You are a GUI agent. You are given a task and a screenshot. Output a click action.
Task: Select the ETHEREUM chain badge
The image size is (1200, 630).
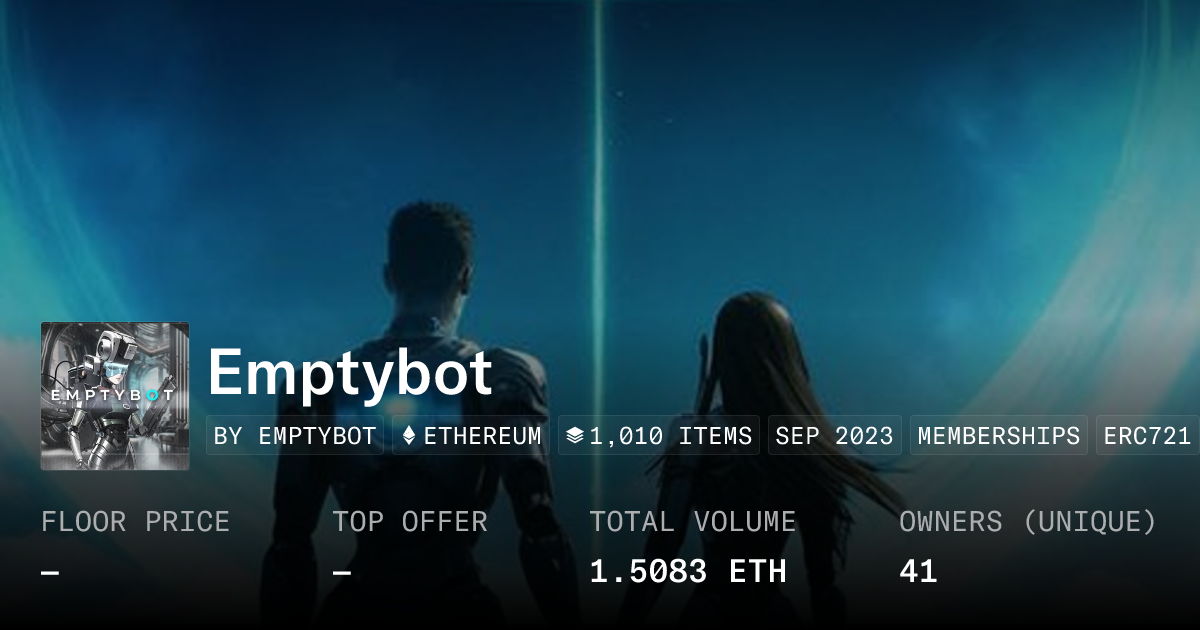470,436
